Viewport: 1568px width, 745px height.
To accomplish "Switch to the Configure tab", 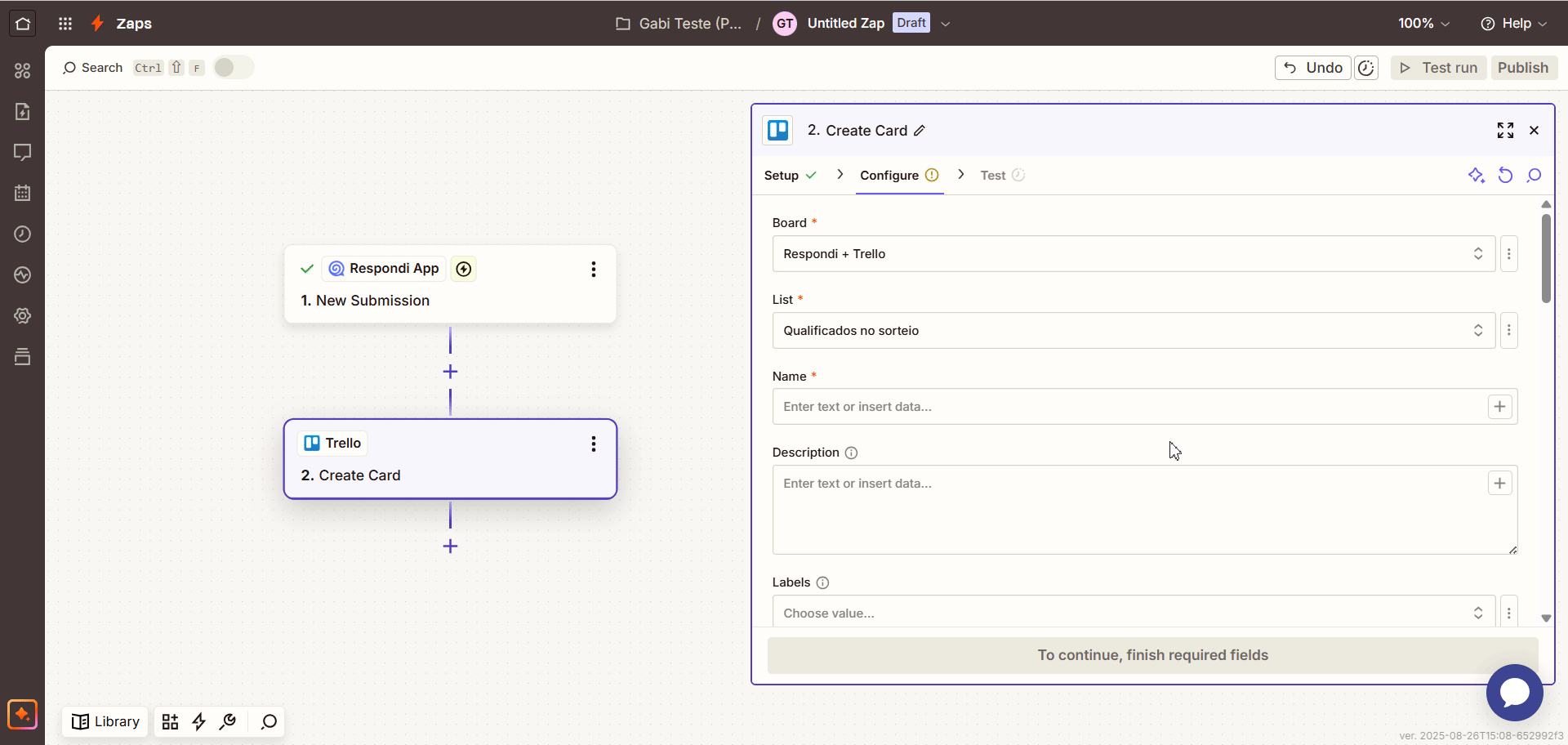I will coord(899,176).
